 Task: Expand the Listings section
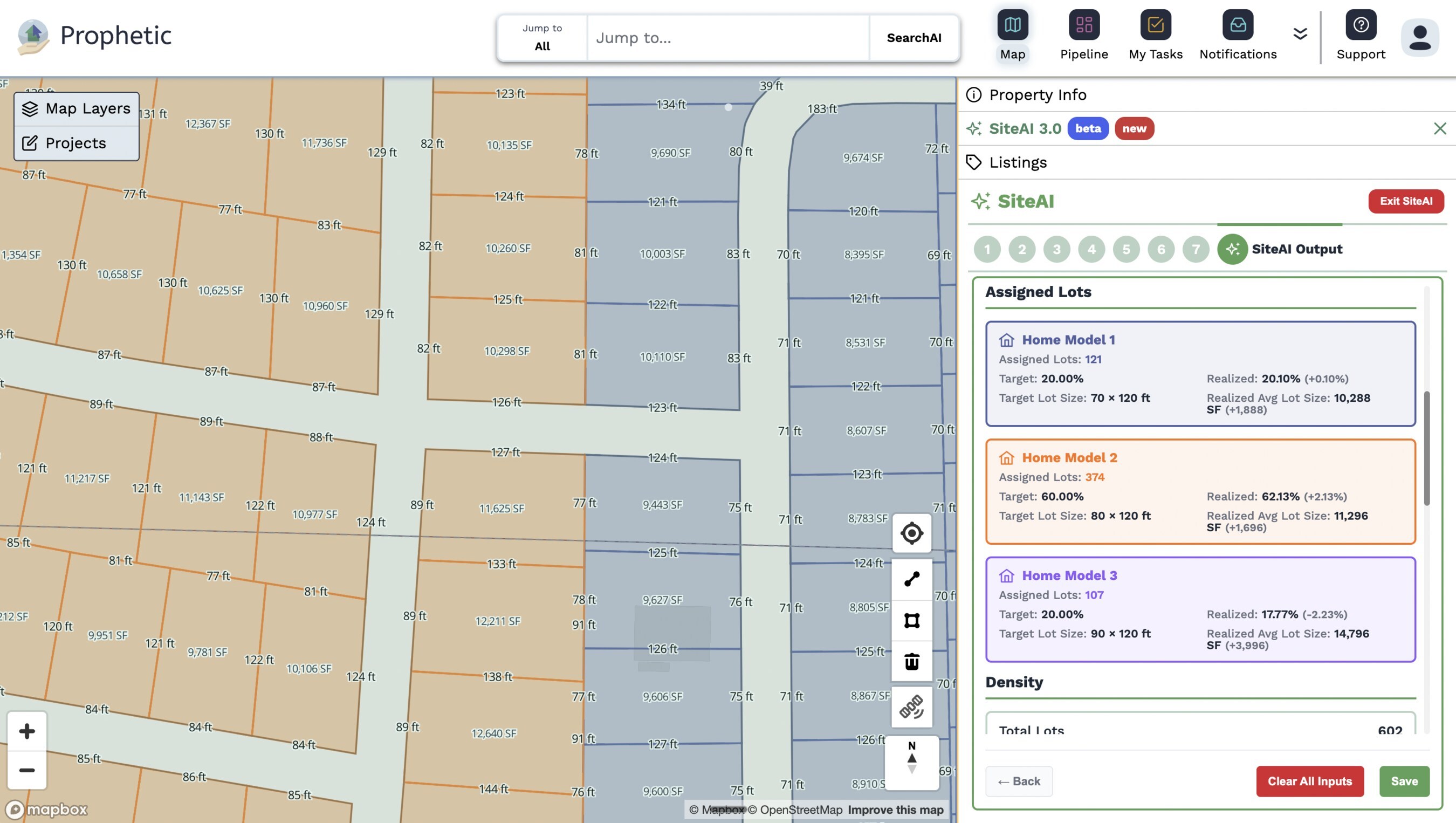(1206, 162)
